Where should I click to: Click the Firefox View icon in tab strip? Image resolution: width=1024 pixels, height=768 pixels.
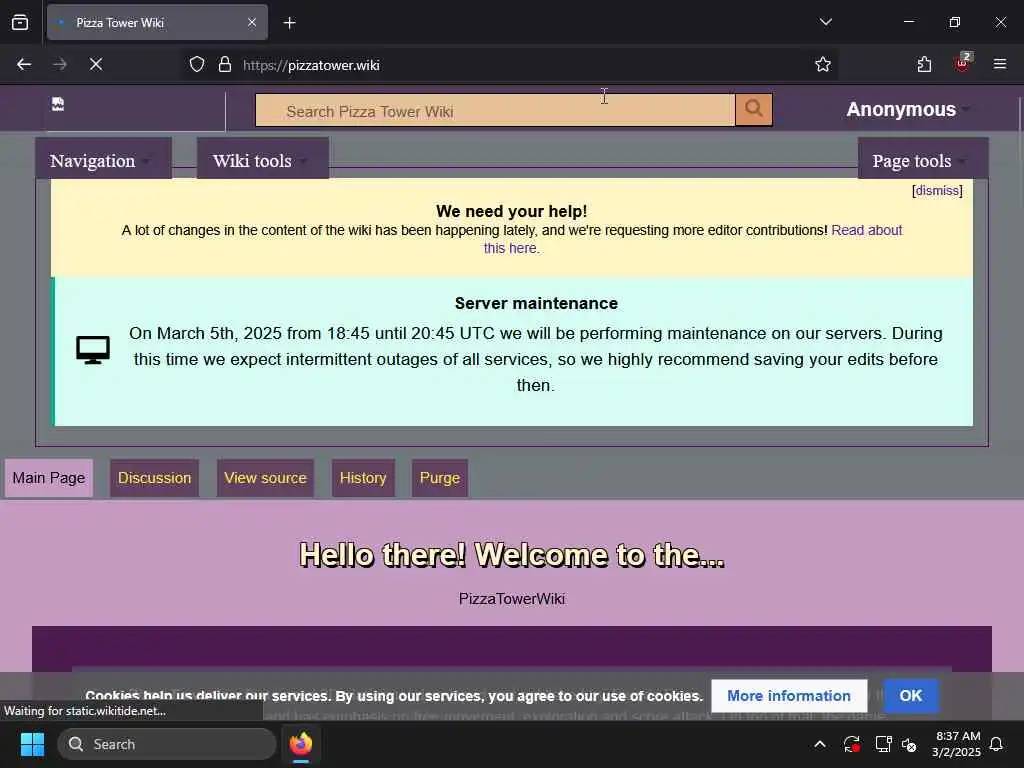(20, 22)
